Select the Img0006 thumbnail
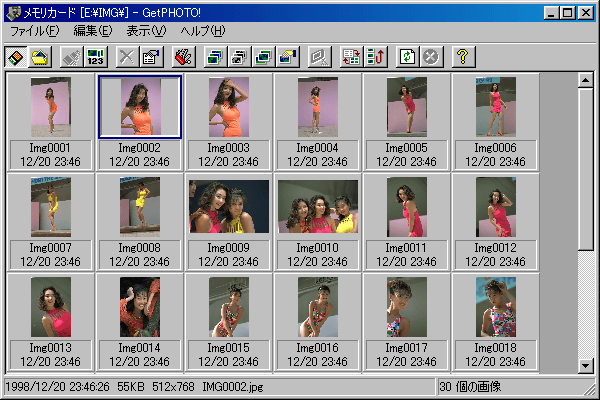600x400 pixels. click(x=496, y=107)
